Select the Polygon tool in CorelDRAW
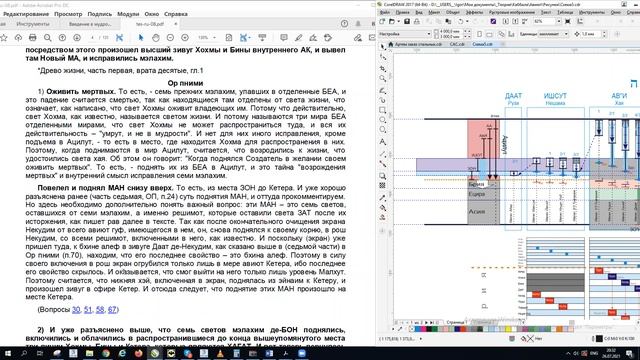The image size is (640, 360). [382, 129]
